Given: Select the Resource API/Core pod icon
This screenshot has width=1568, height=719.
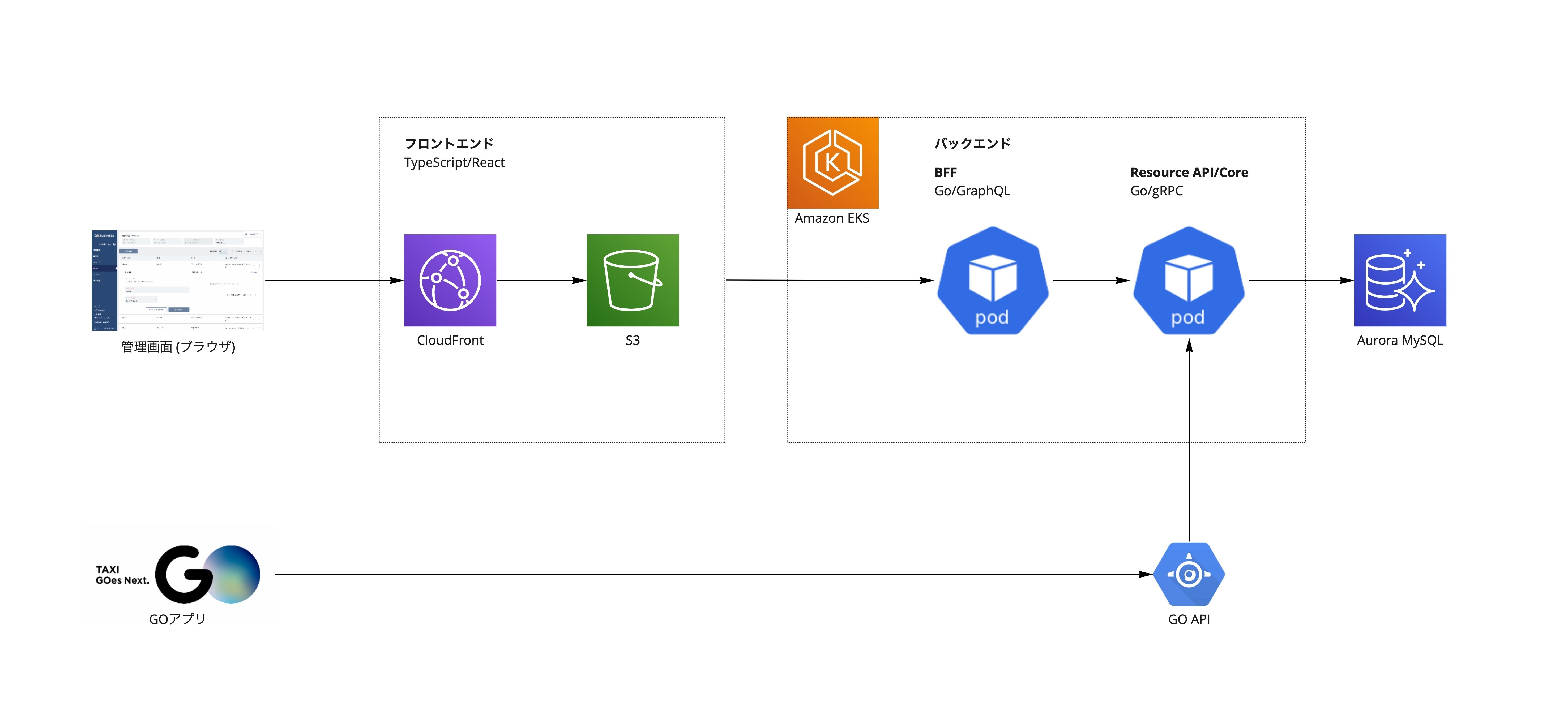Looking at the screenshot, I should 1189,281.
